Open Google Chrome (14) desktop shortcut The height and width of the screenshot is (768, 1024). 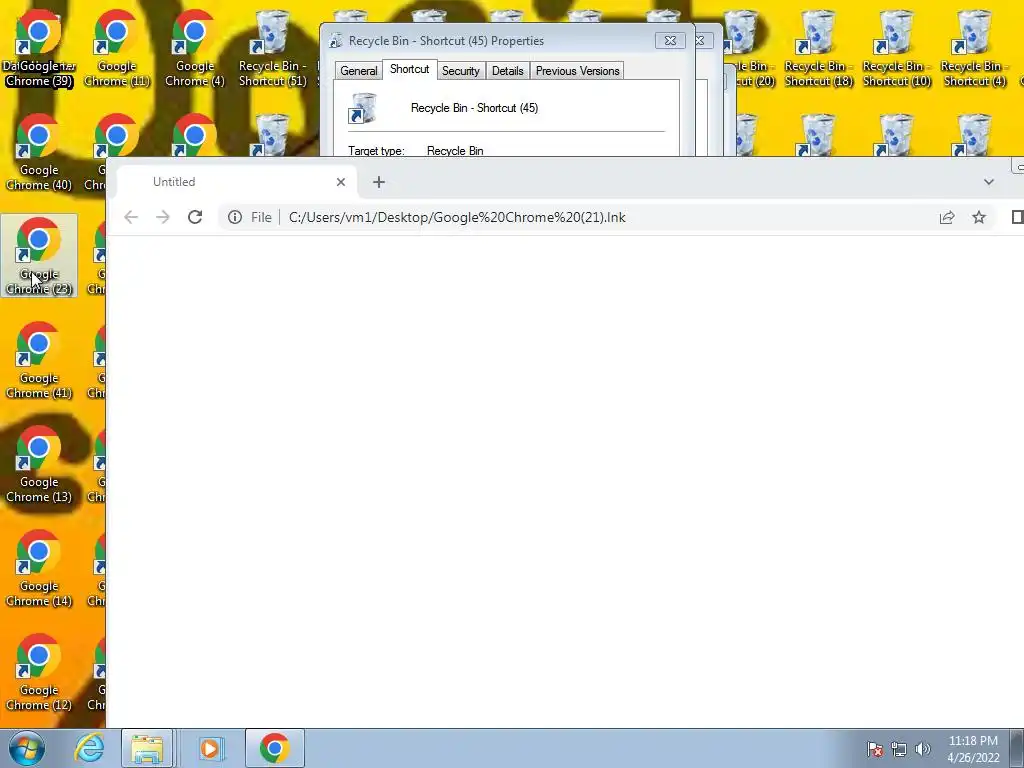[39, 568]
